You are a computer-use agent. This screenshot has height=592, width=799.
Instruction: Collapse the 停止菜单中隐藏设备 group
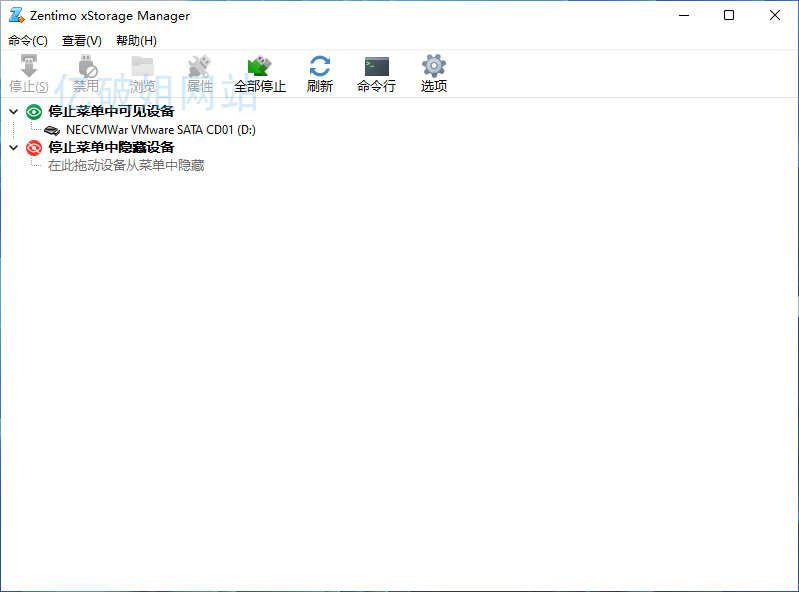coord(14,148)
